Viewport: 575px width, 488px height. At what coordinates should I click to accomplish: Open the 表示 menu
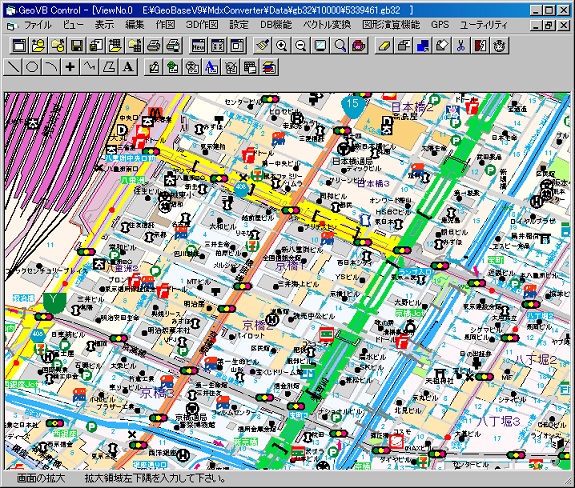(105, 25)
